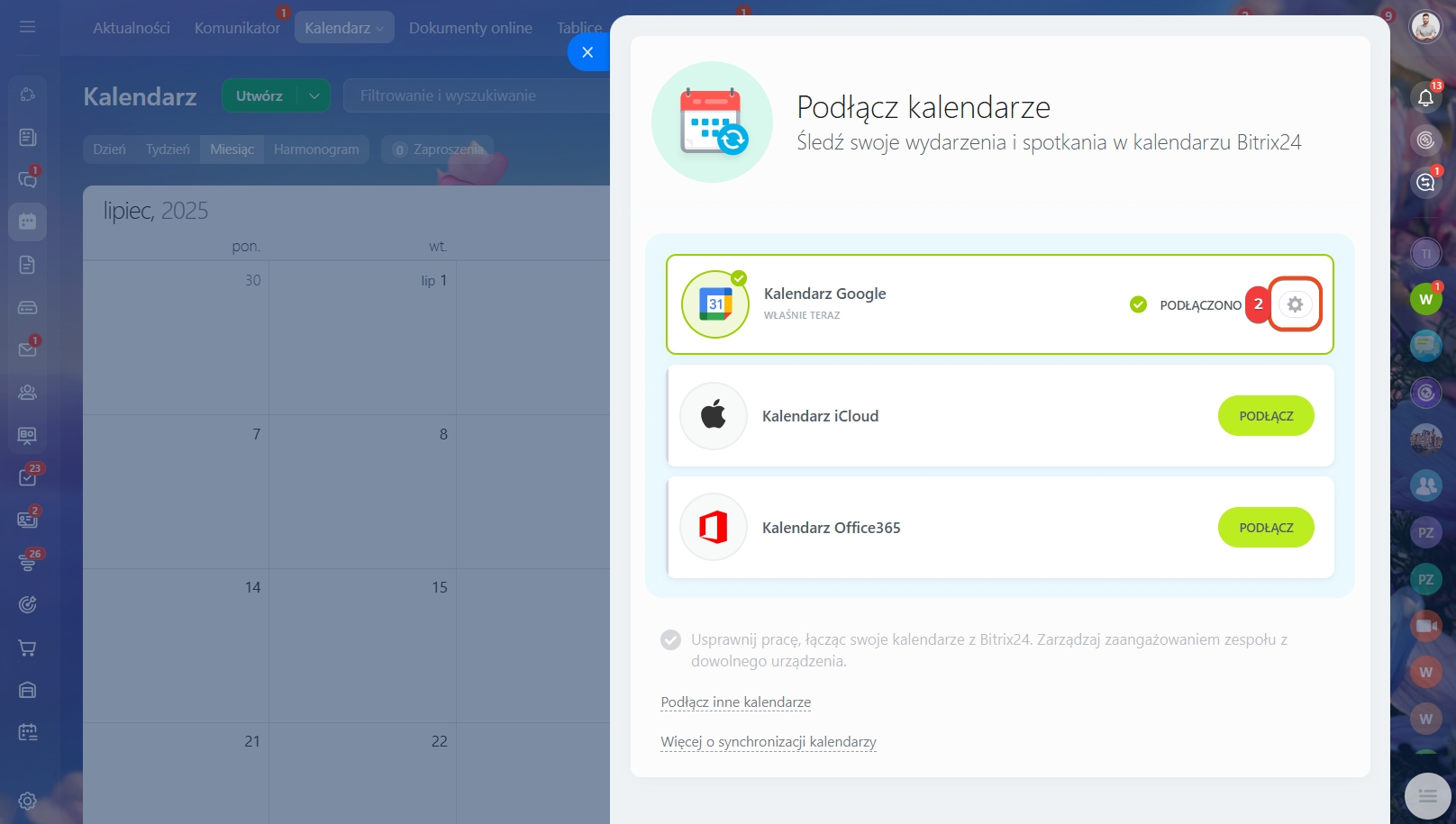1456x824 pixels.
Task: Open left sidebar employees group icon
Action: coord(27,393)
